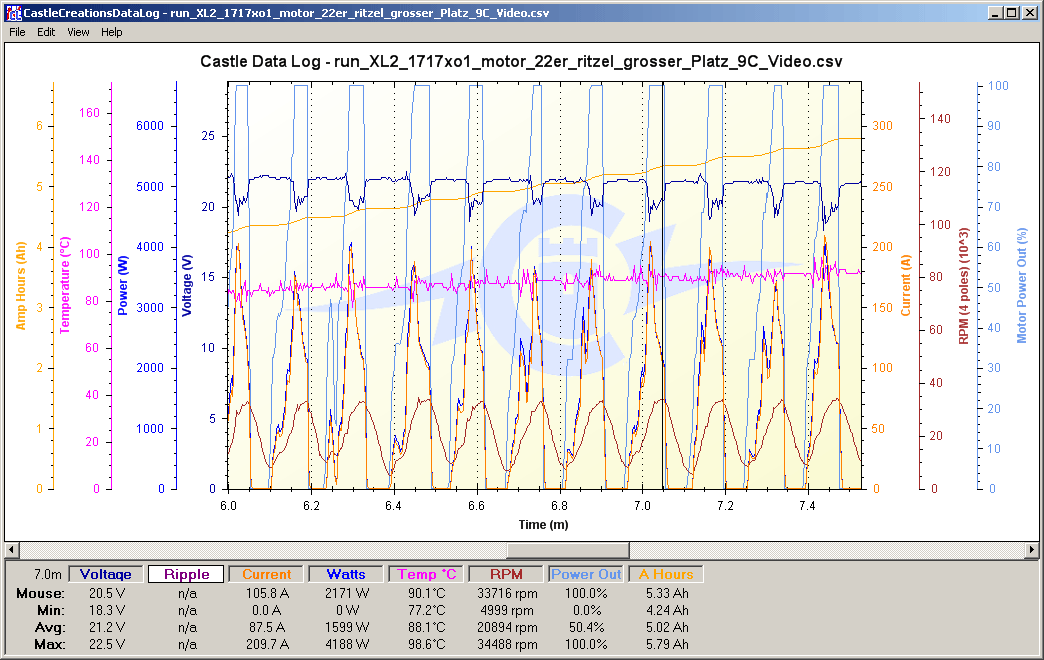Click the Voltage (V) axis label
Image resolution: width=1044 pixels, height=660 pixels.
click(x=186, y=286)
